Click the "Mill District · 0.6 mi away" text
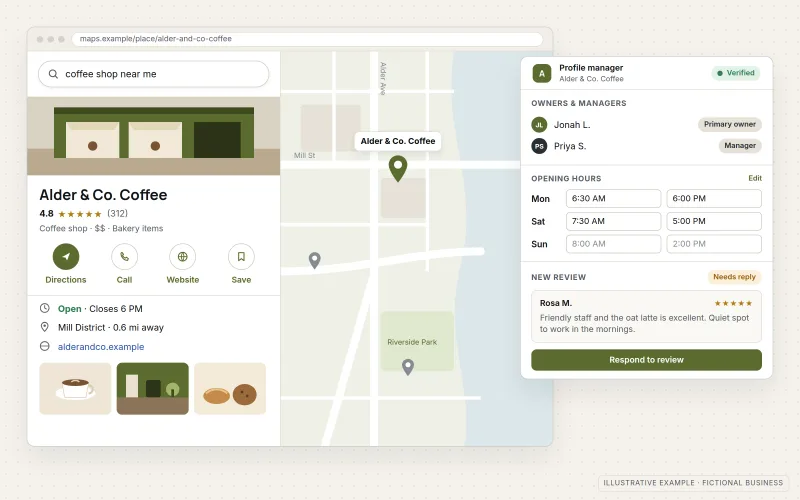This screenshot has width=800, height=500. click(x=111, y=328)
